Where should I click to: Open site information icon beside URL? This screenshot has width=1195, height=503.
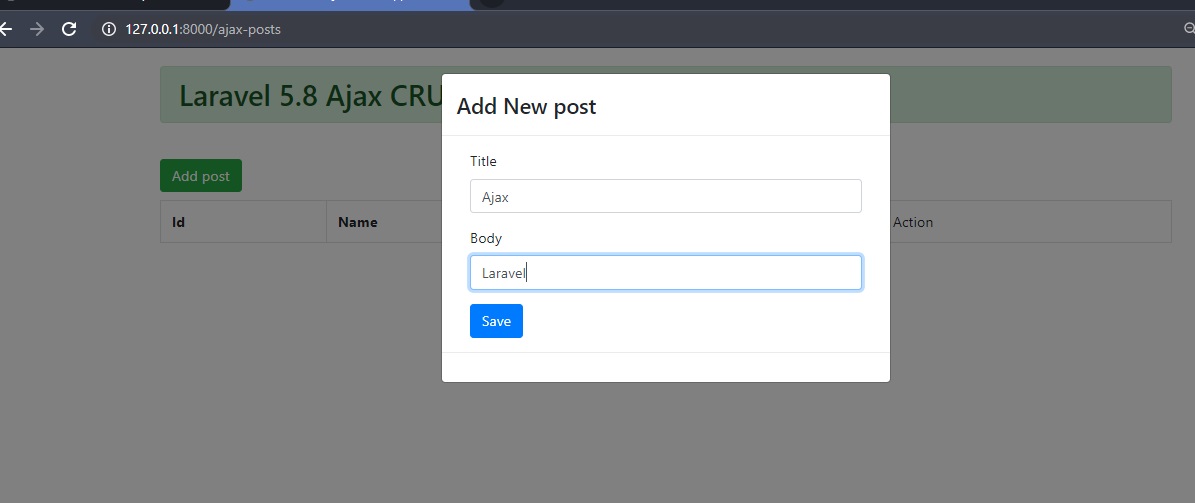108,29
